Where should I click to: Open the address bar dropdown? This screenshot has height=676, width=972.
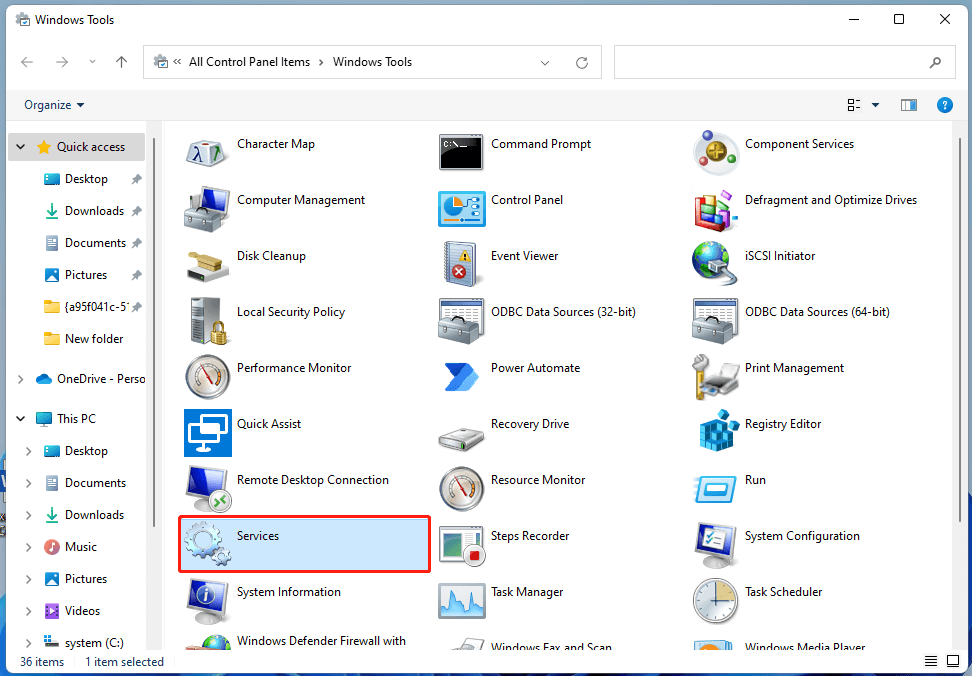tap(545, 62)
